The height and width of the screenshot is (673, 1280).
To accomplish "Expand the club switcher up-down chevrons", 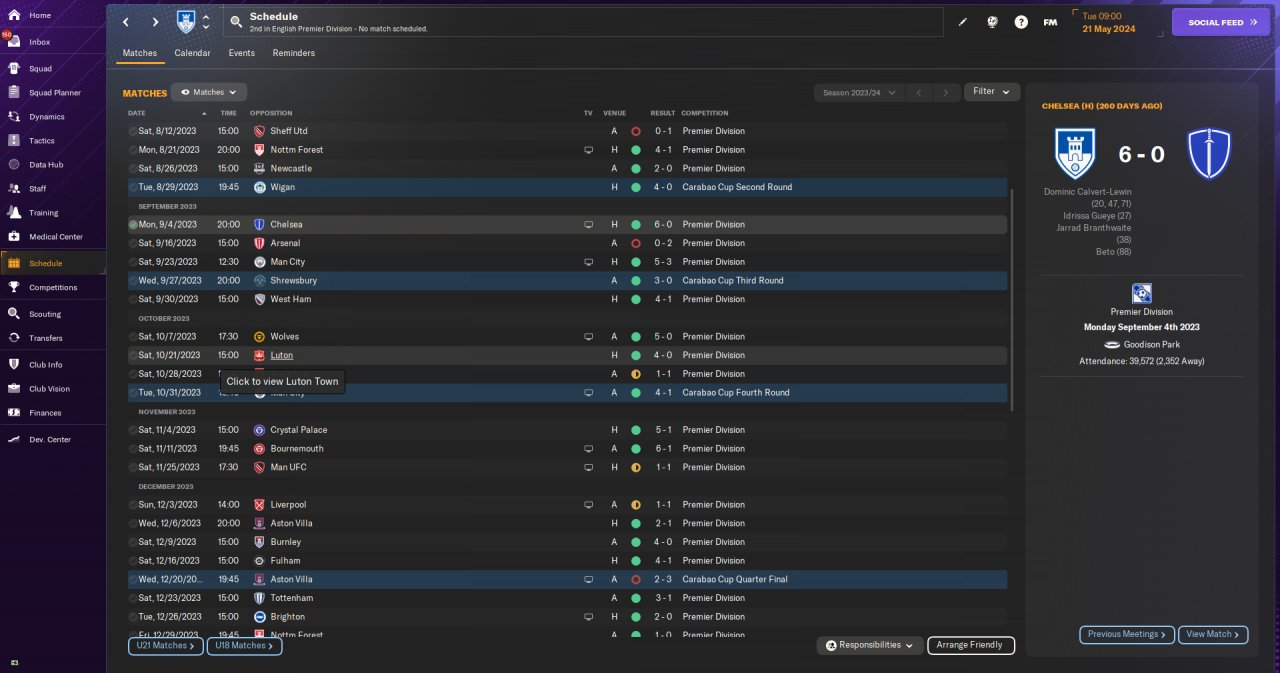I will 206,22.
